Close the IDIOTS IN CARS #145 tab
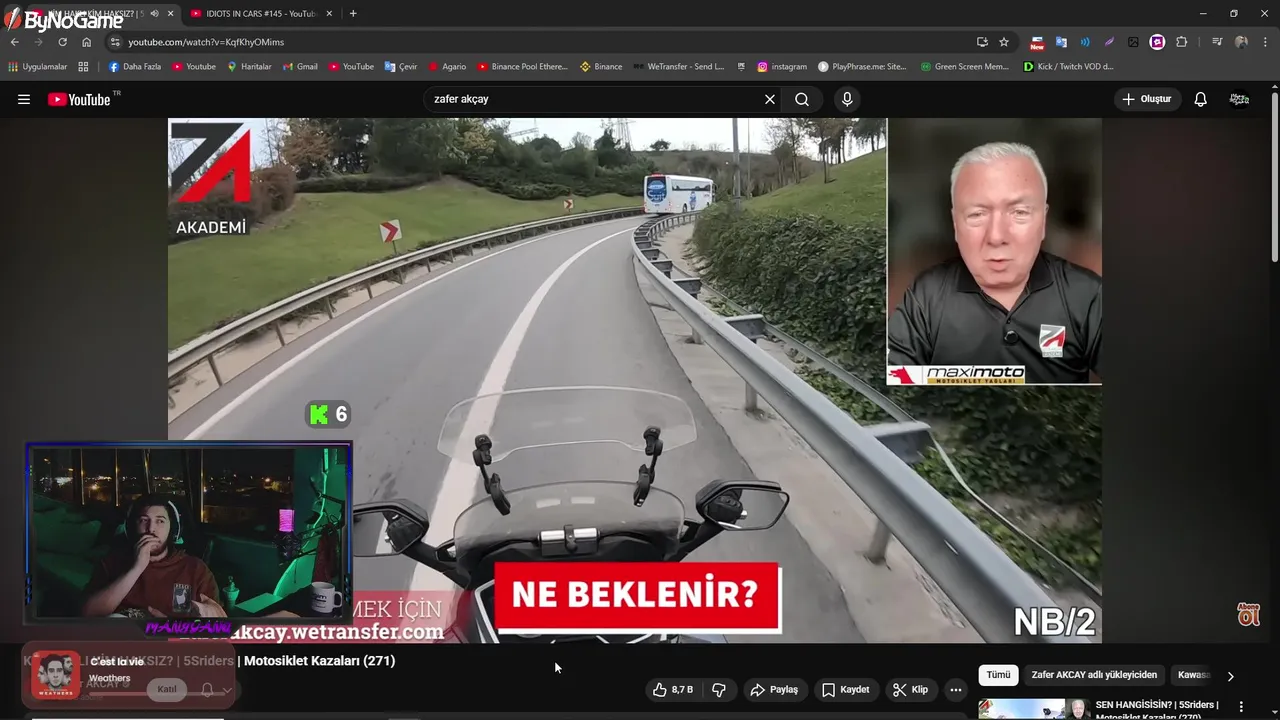 pyautogui.click(x=329, y=13)
